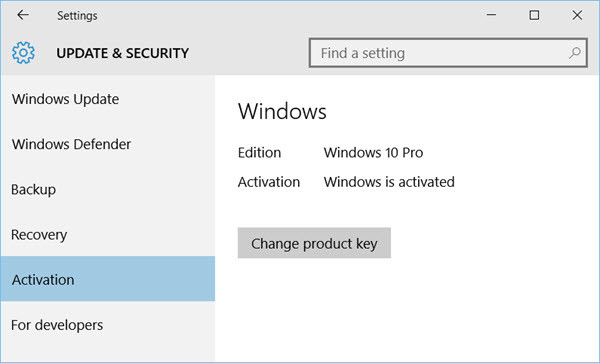Select the highlighted Activation sidebar item

[x=108, y=279]
